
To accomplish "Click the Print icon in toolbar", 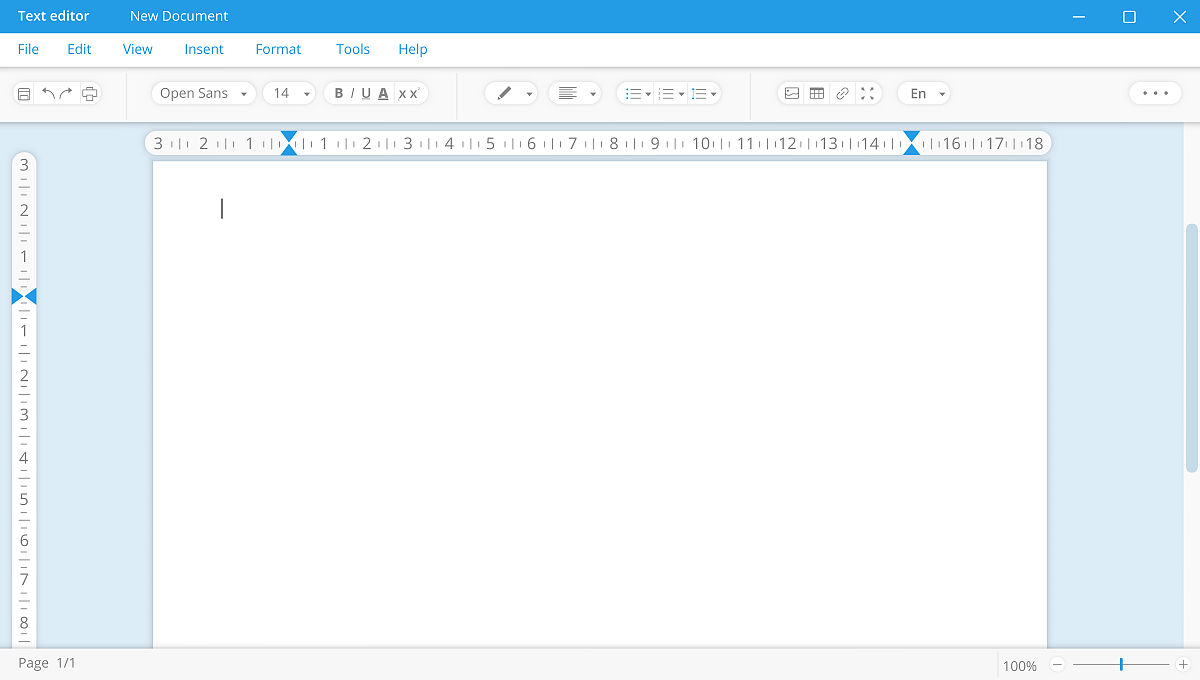I will 90,94.
